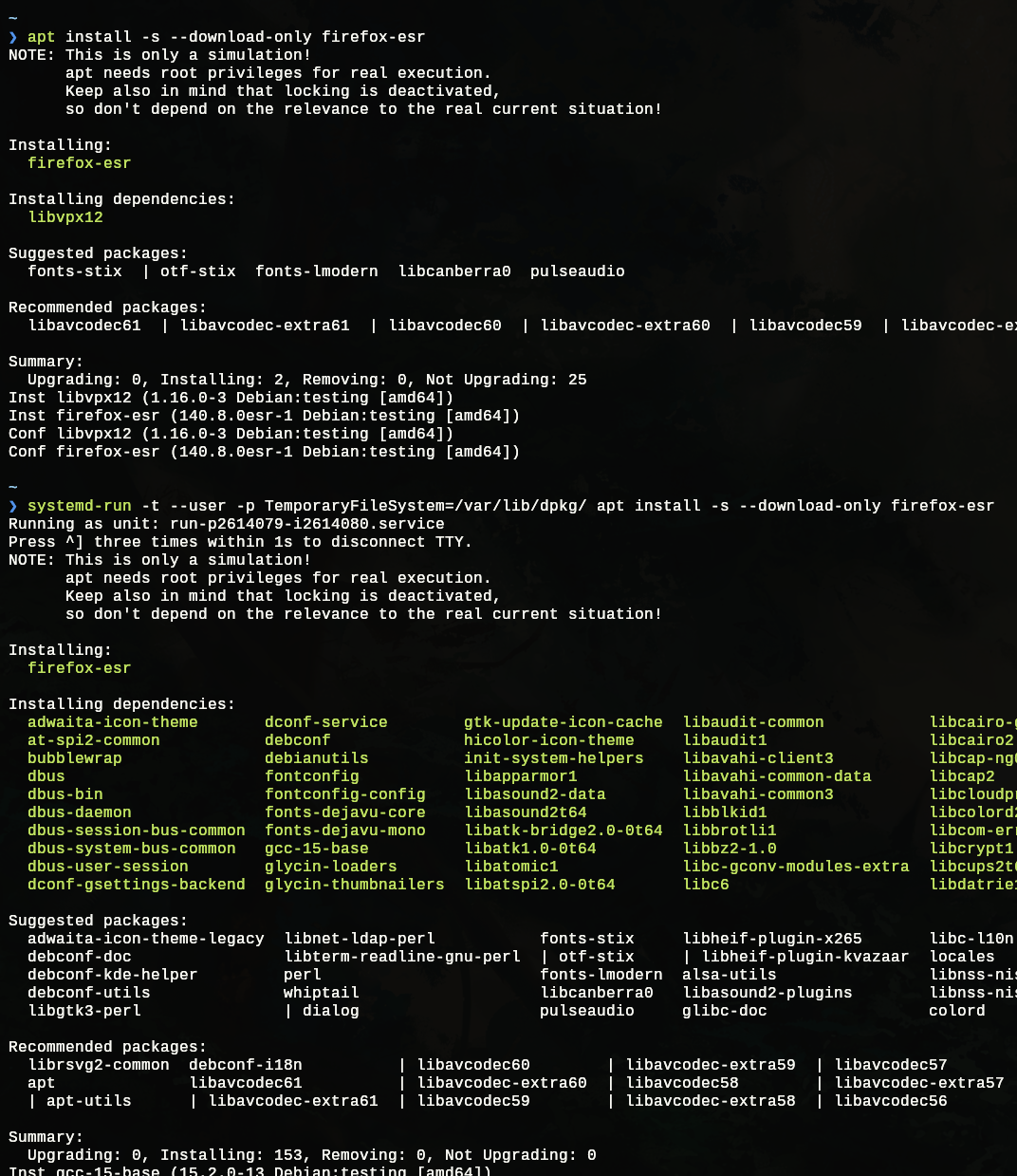
Task: Click 'libbz2-1.0' package entry
Action: pyautogui.click(x=730, y=849)
